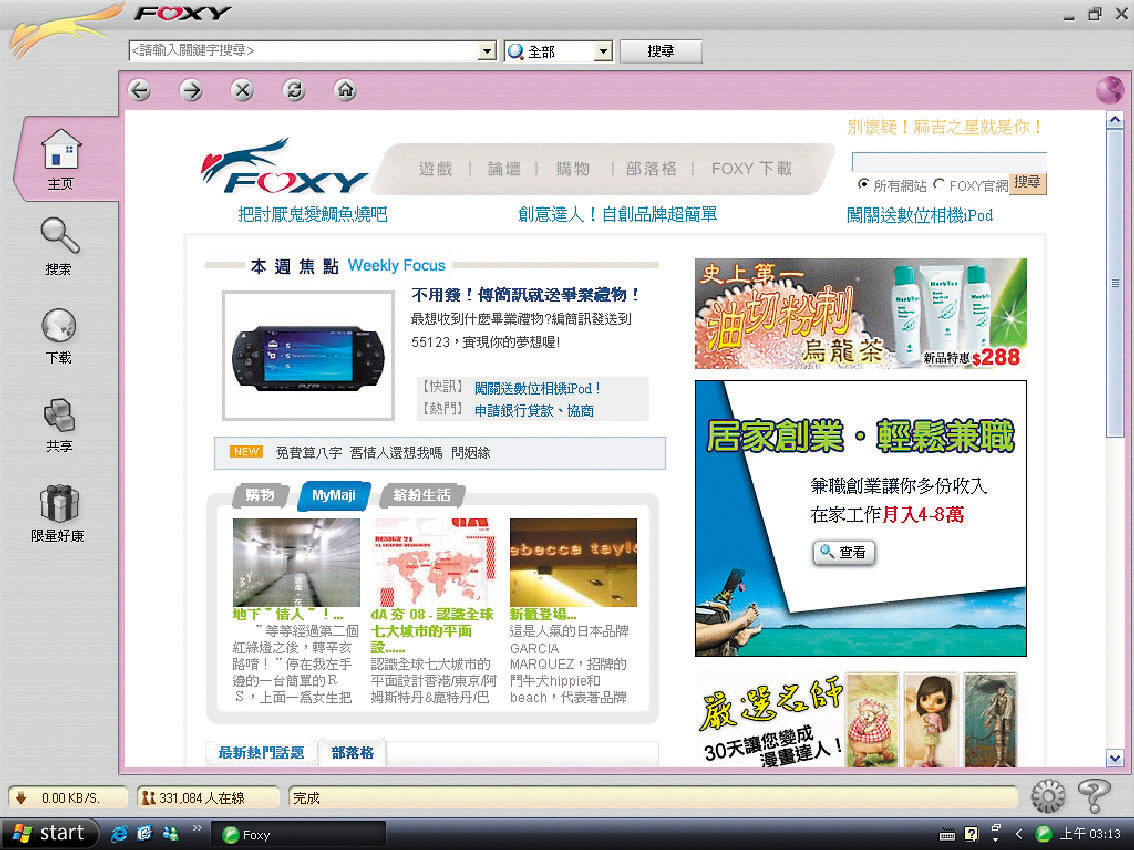The height and width of the screenshot is (850, 1134).
Task: Switch to the MyMaji tab
Action: [333, 495]
